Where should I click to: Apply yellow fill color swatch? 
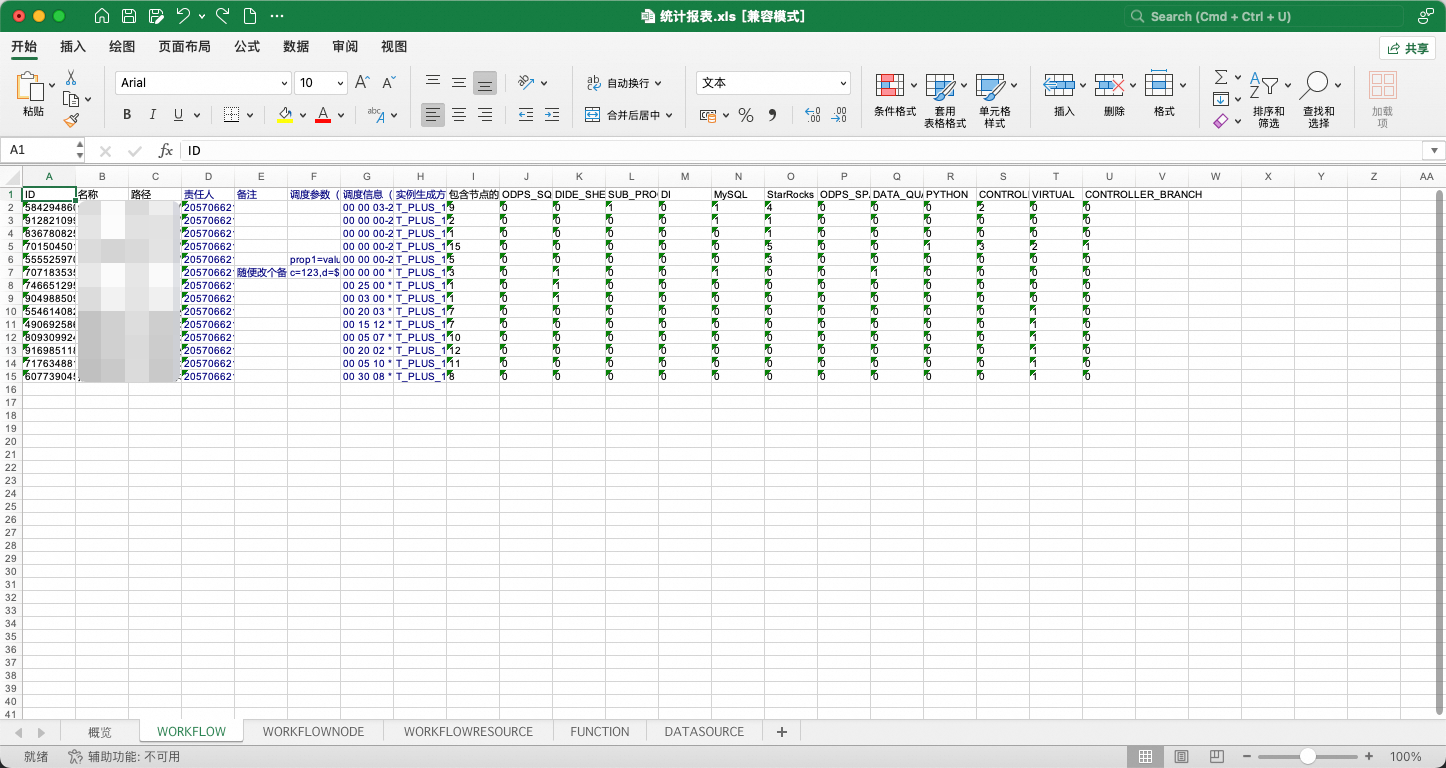[x=285, y=115]
